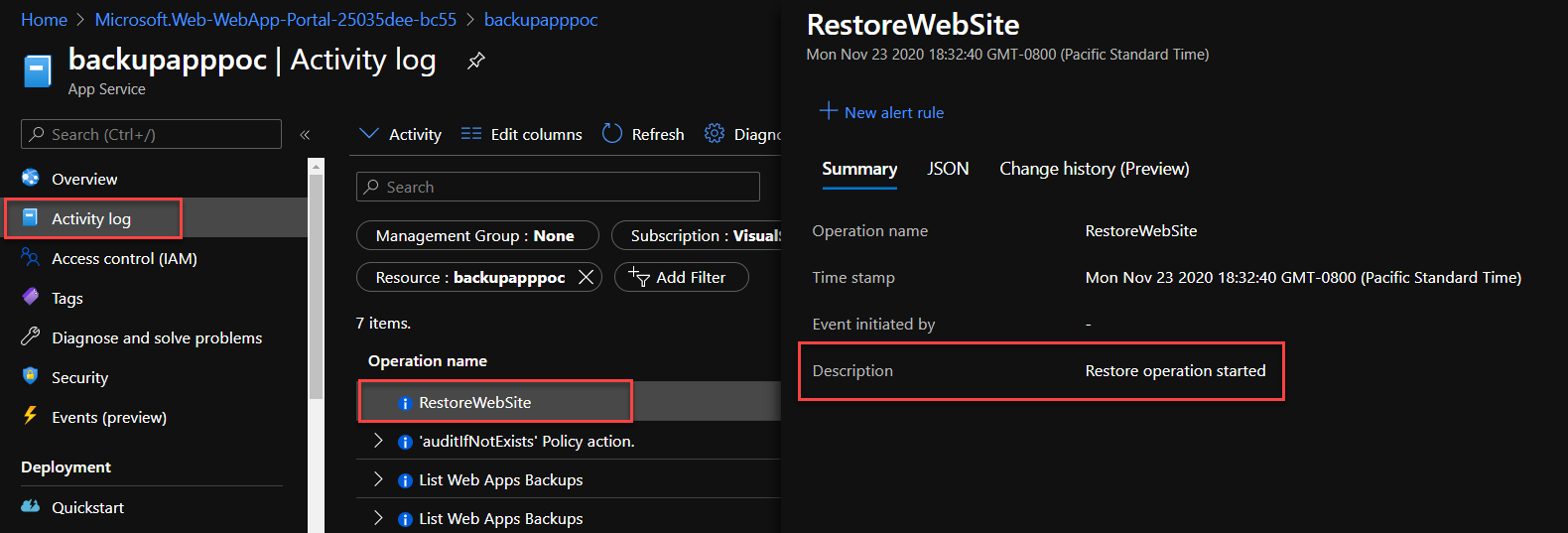Open Access control (IAM)
The height and width of the screenshot is (533, 1568).
[x=124, y=258]
